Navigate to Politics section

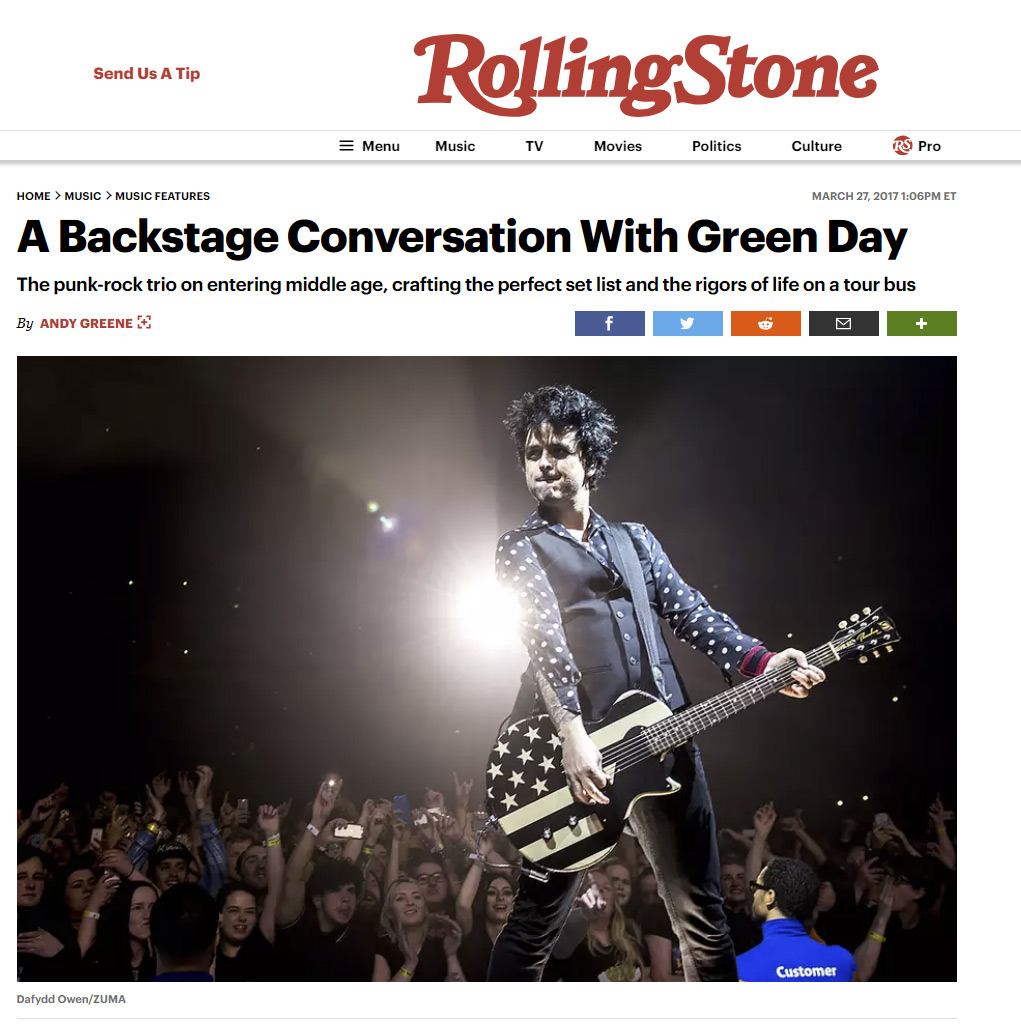pos(716,146)
